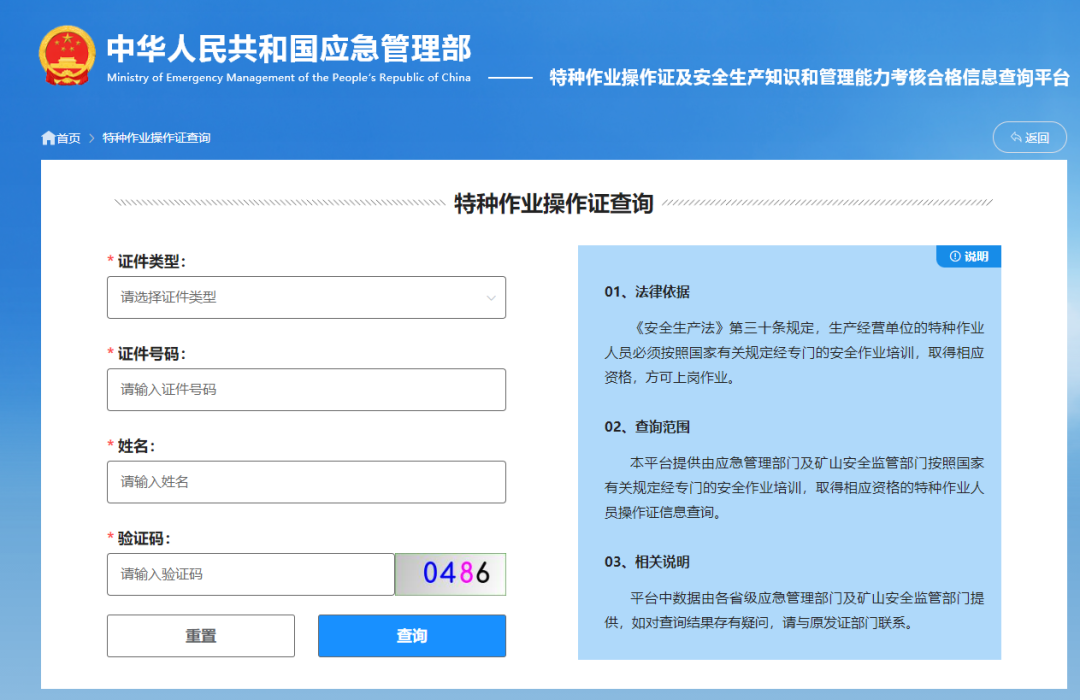The height and width of the screenshot is (700, 1080).
Task: Refresh the captcha by clicking its code
Action: tap(450, 574)
